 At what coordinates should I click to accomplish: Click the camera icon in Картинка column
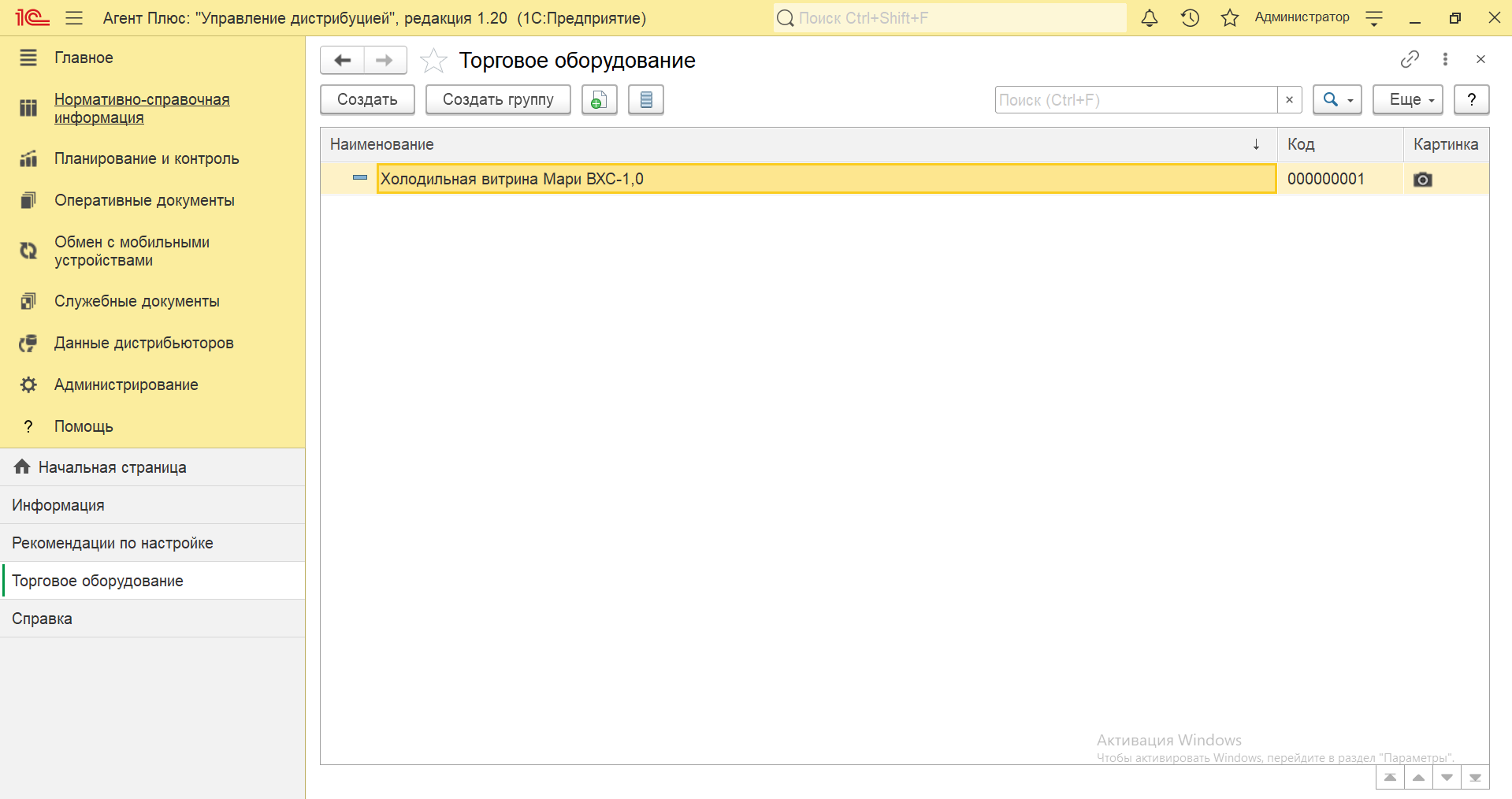[x=1422, y=180]
